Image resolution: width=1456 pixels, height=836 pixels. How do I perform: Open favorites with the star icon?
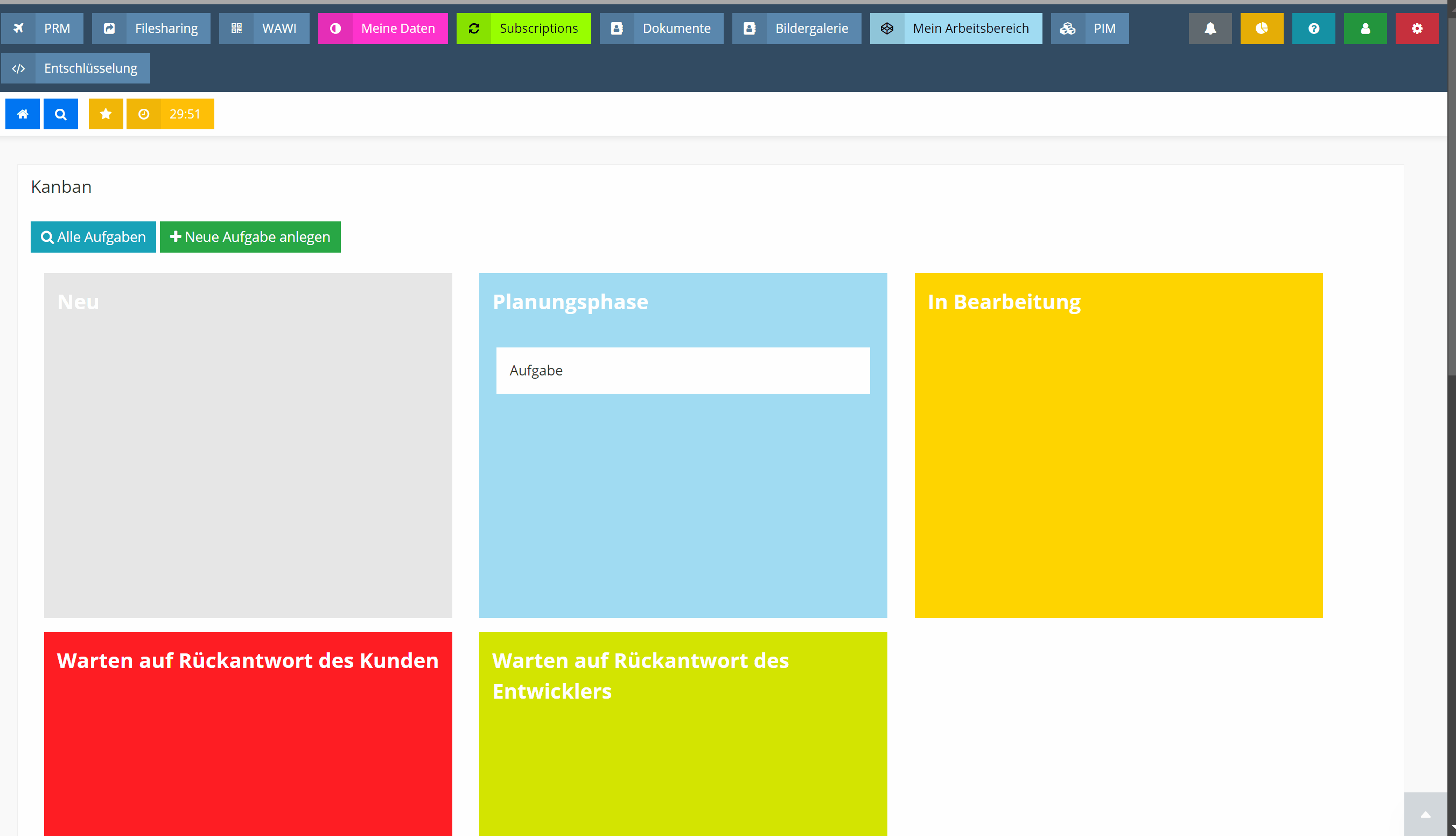click(106, 114)
